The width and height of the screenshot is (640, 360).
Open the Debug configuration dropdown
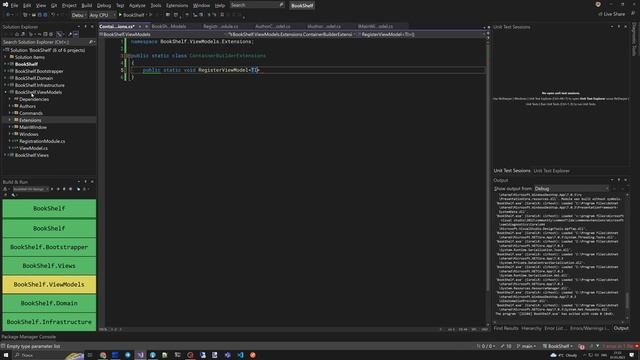point(78,15)
